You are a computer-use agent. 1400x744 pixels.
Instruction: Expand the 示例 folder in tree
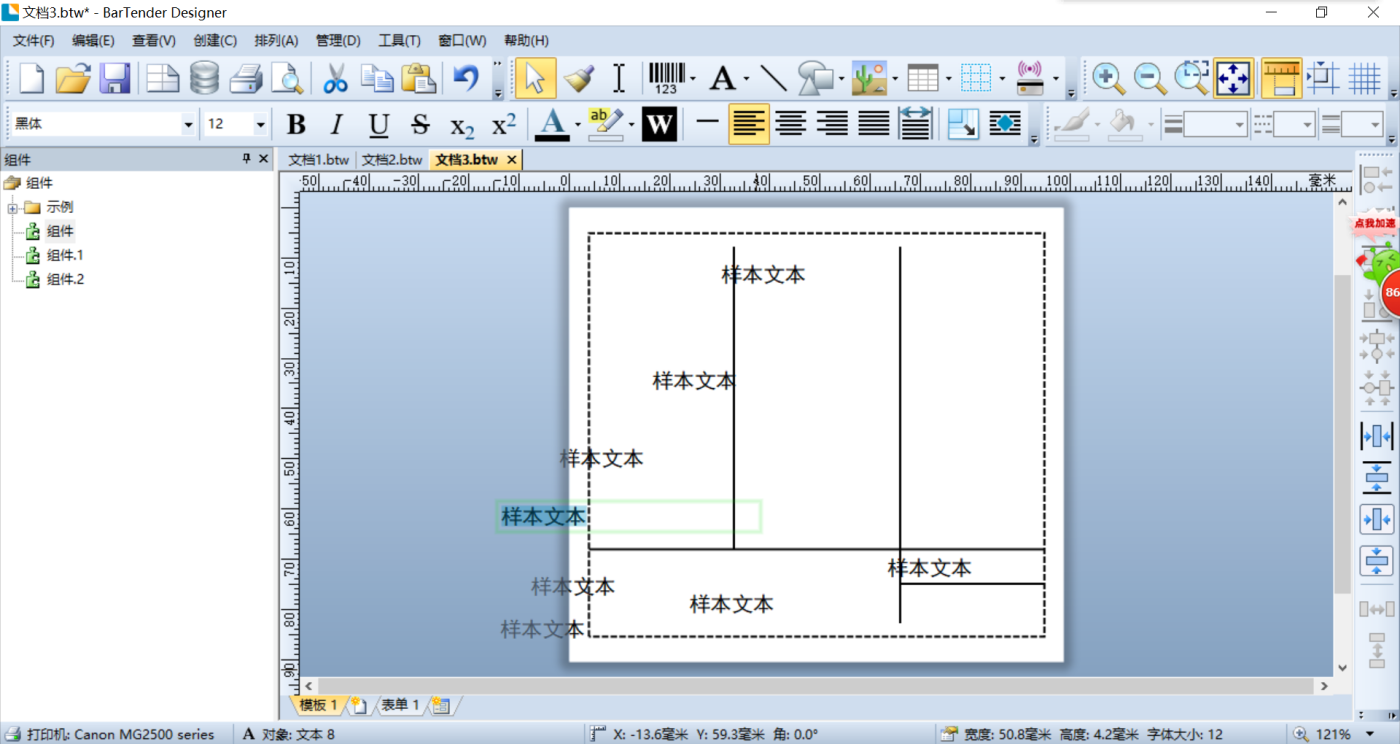[x=13, y=208]
